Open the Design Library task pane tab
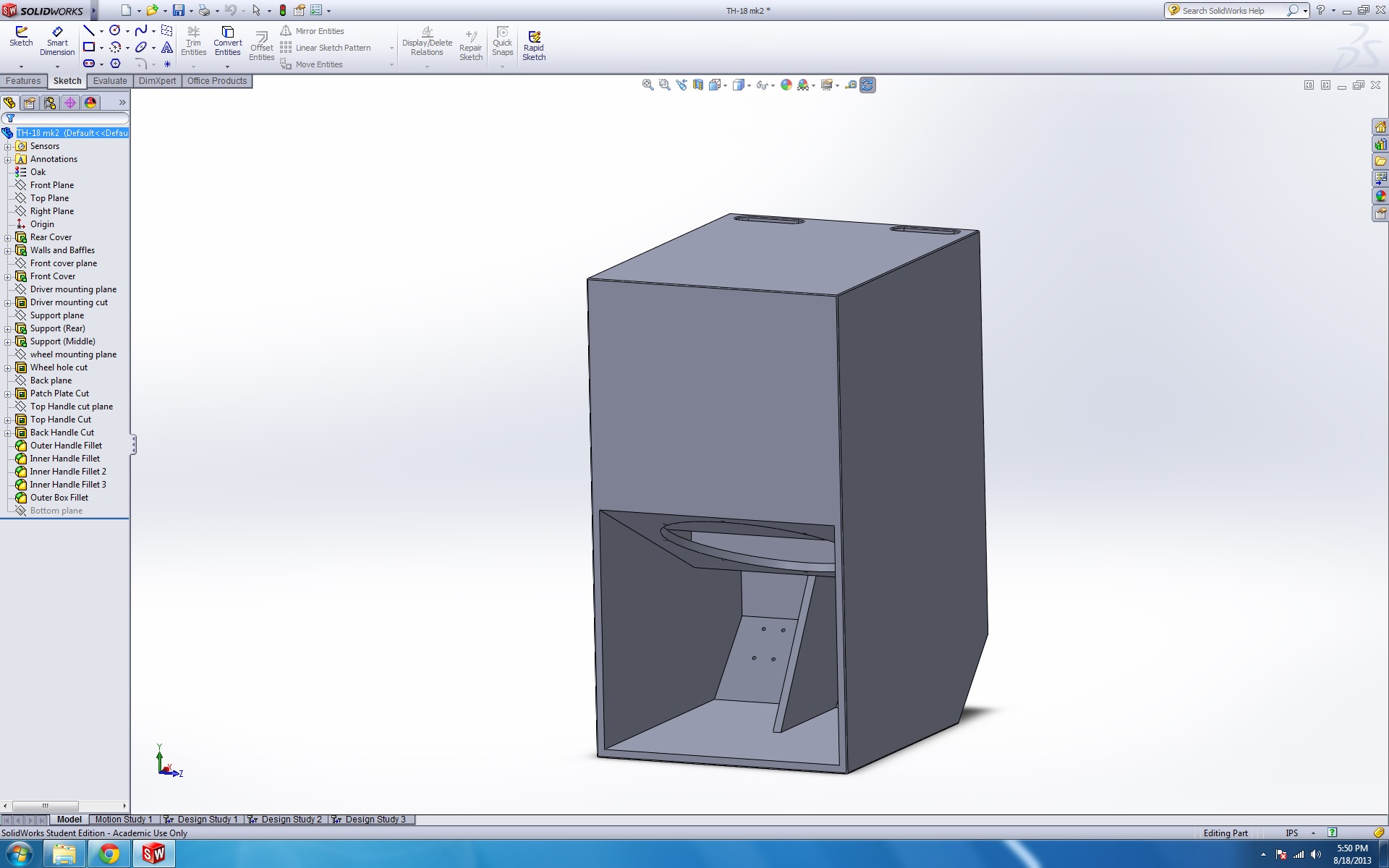 pyautogui.click(x=1380, y=144)
